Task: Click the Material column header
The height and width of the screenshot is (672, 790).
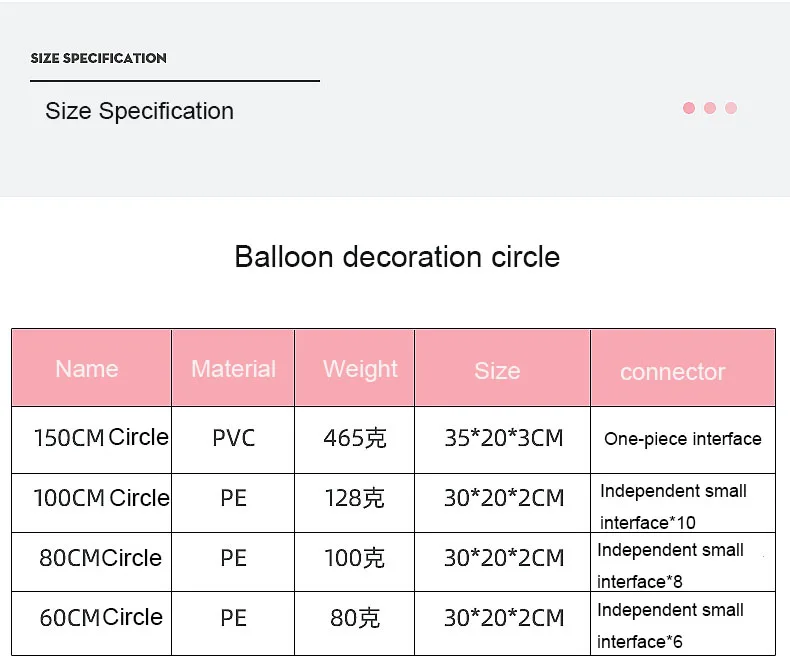Action: 233,369
